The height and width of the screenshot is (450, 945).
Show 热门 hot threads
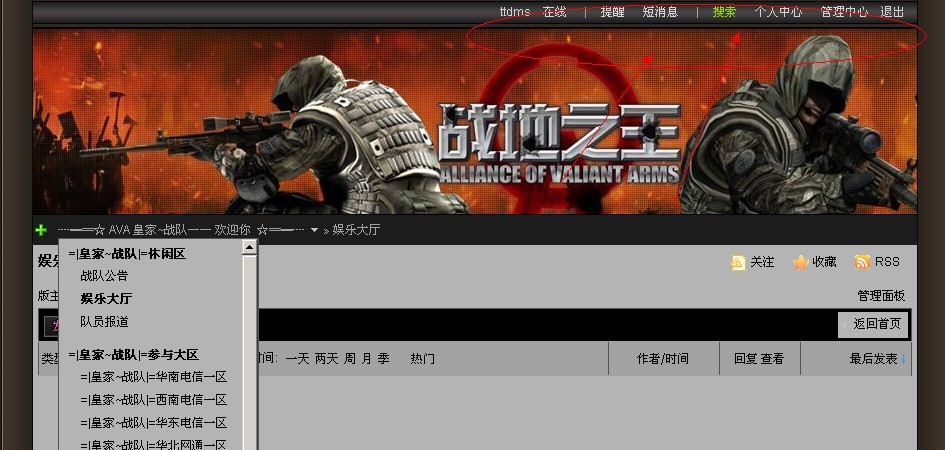coord(422,359)
